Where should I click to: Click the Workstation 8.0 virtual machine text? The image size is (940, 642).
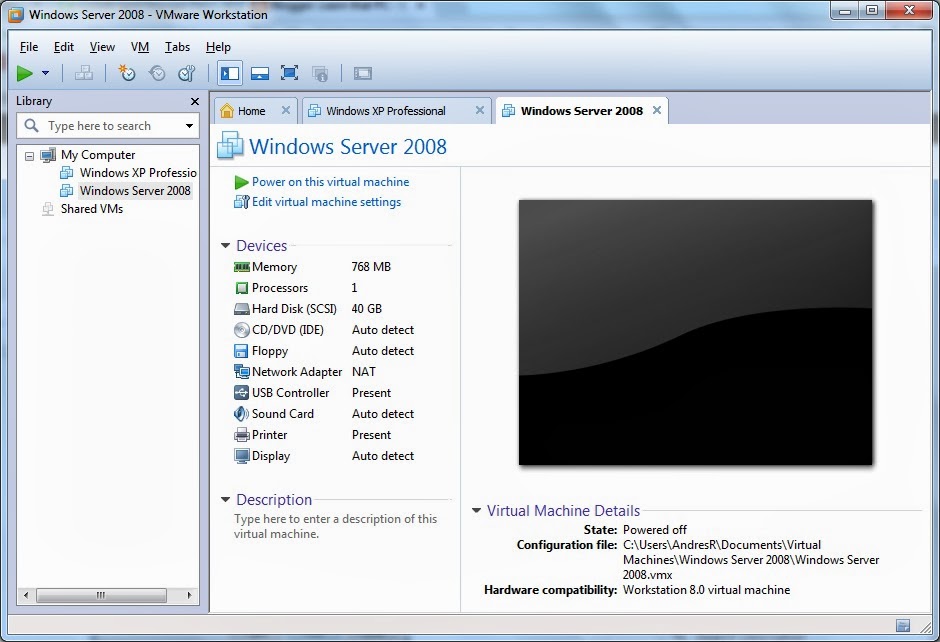(x=706, y=590)
